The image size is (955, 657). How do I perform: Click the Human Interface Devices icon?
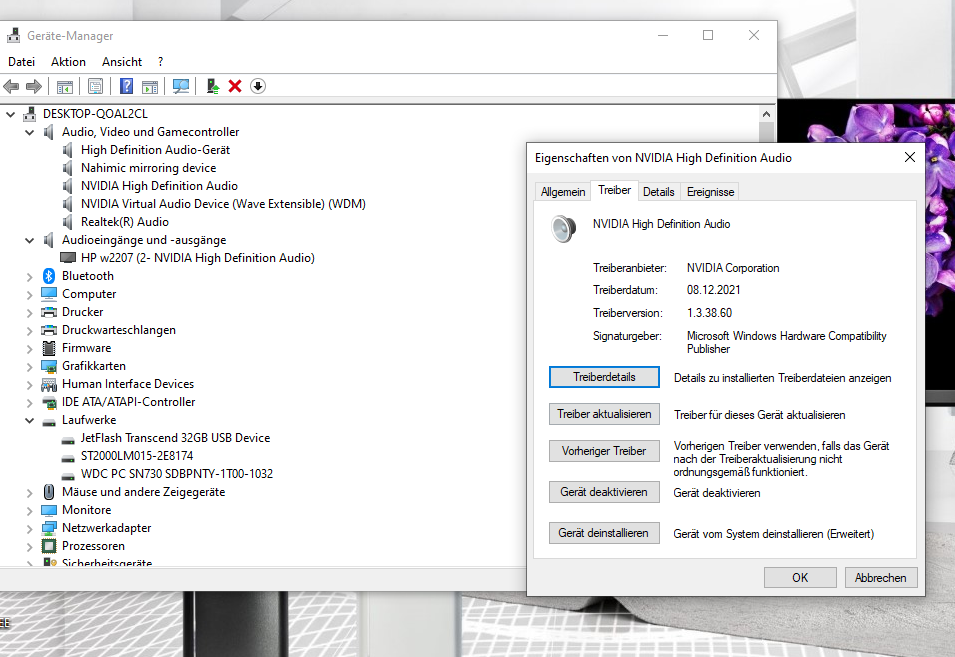[49, 384]
